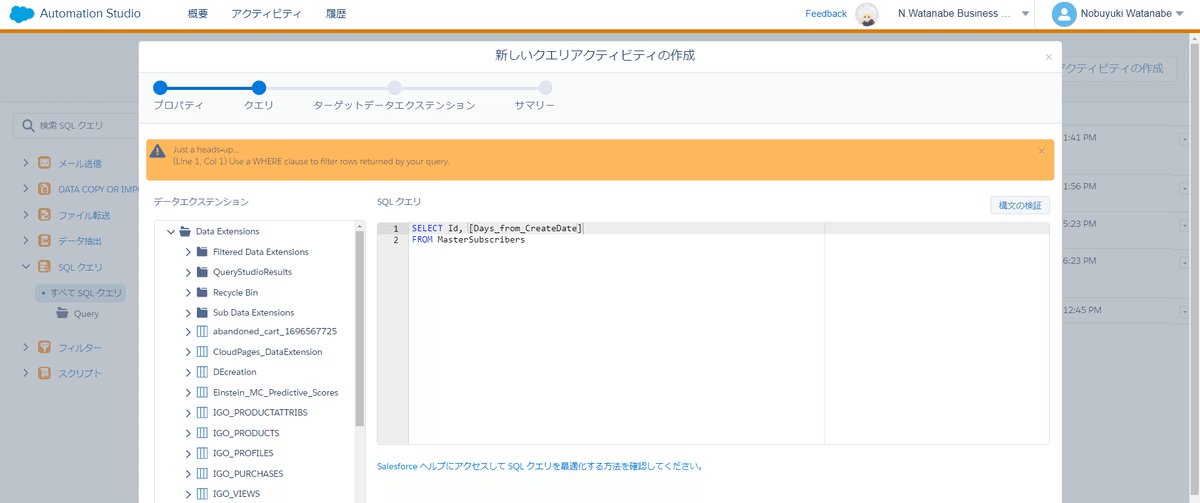The width and height of the screenshot is (1200, 503).
Task: Go to the クエリ wizard step
Action: coord(259,88)
